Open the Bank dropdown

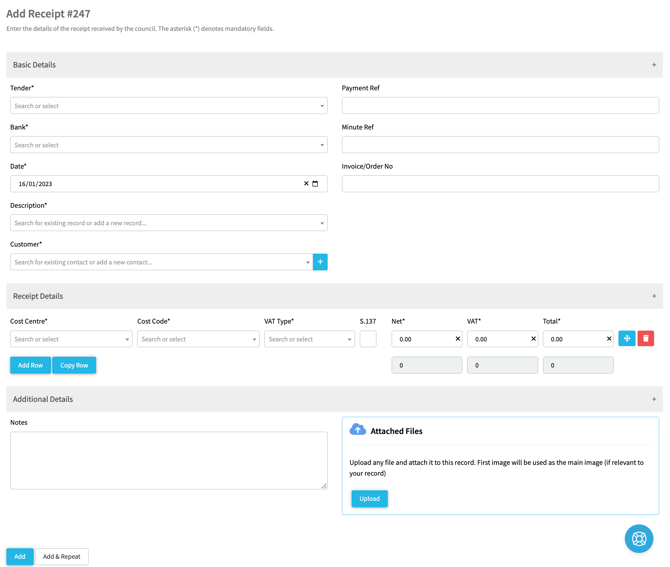(168, 145)
